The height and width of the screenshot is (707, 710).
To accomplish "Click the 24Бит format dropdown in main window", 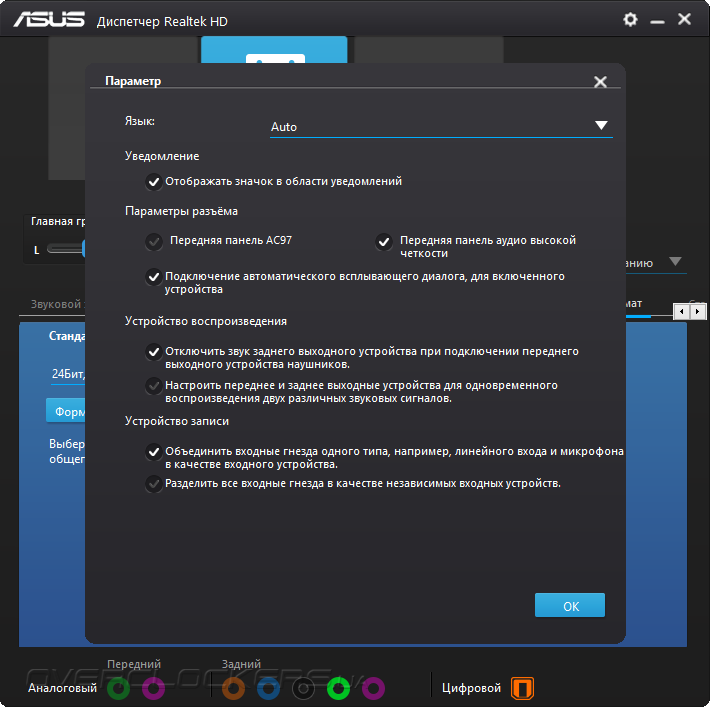I will pos(68,375).
